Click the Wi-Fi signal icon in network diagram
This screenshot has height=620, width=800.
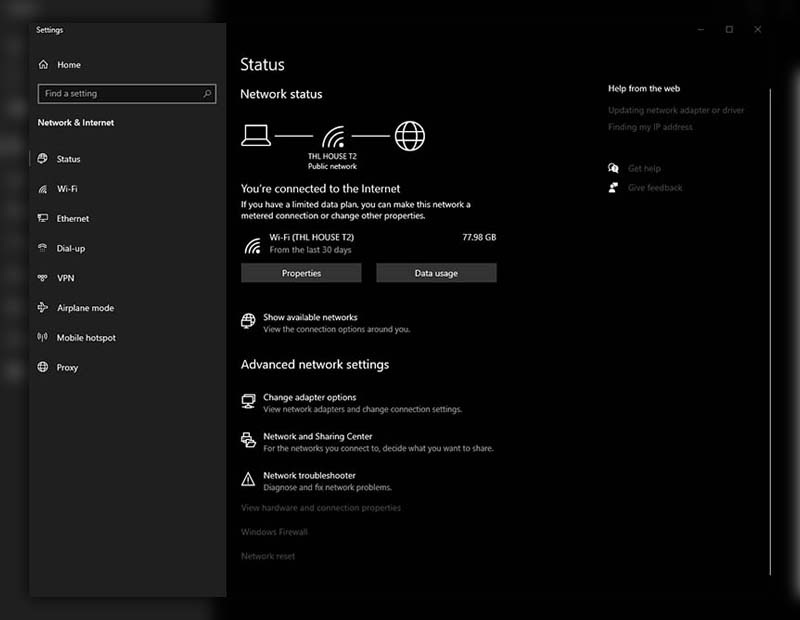(333, 136)
